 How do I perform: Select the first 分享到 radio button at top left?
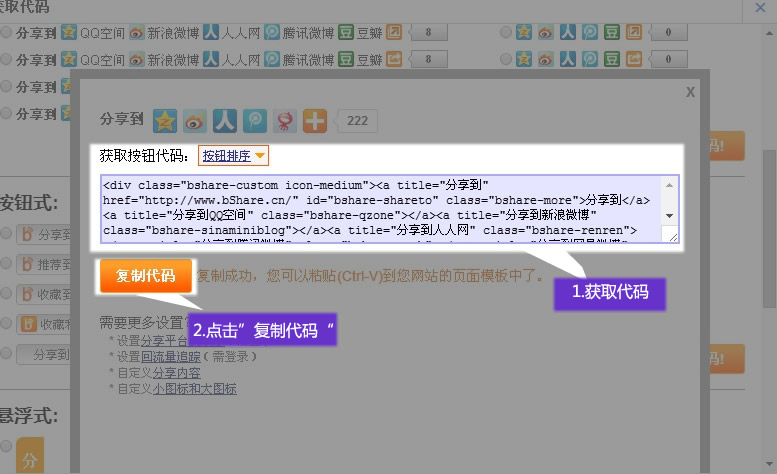pyautogui.click(x=7, y=32)
